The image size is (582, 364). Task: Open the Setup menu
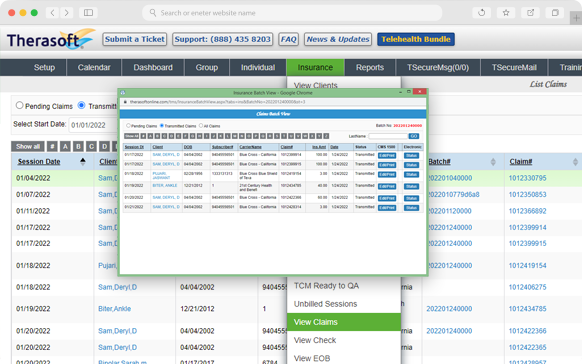point(44,68)
